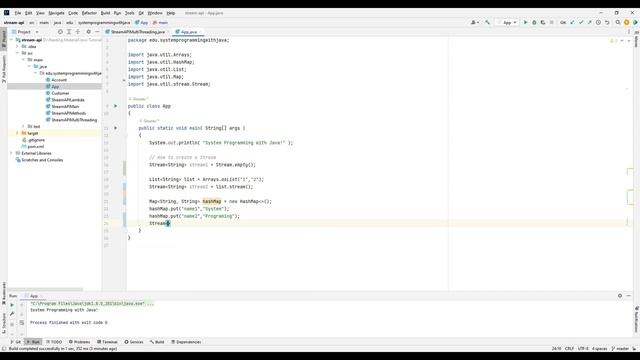The width and height of the screenshot is (640, 360).
Task: Collapse the stream-api root folder
Action: (x=11, y=40)
